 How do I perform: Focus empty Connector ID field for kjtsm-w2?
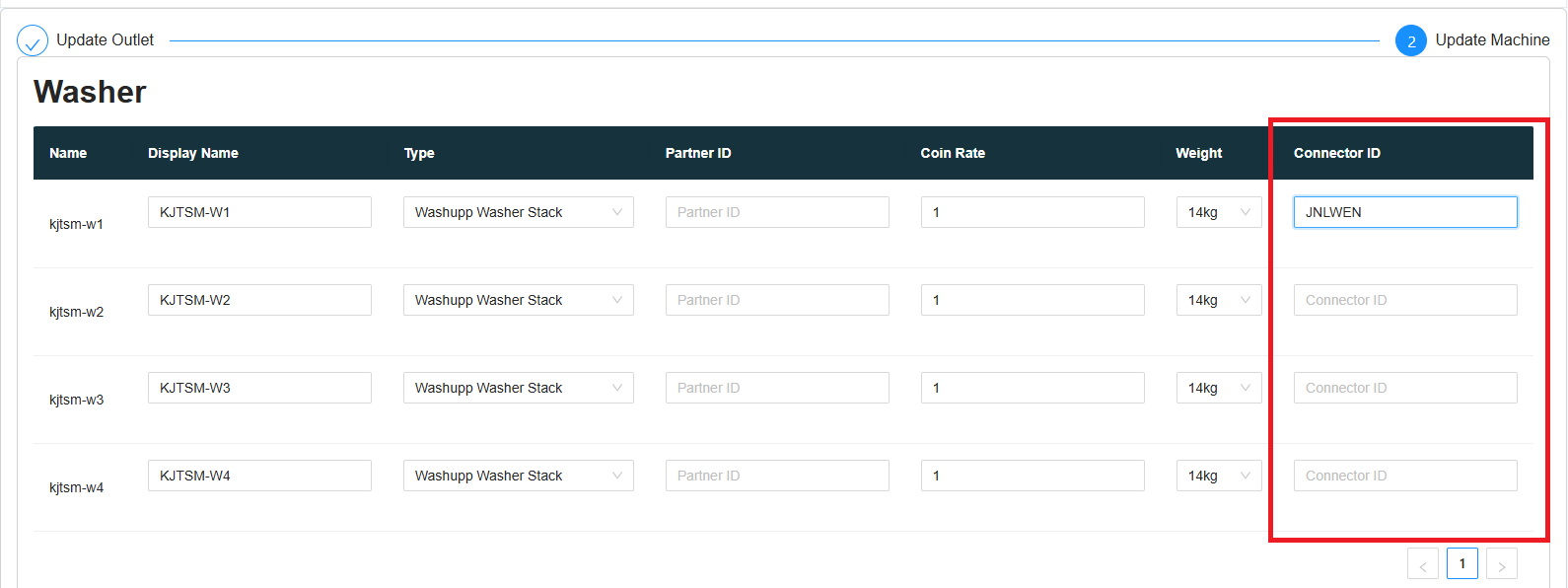pos(1405,300)
